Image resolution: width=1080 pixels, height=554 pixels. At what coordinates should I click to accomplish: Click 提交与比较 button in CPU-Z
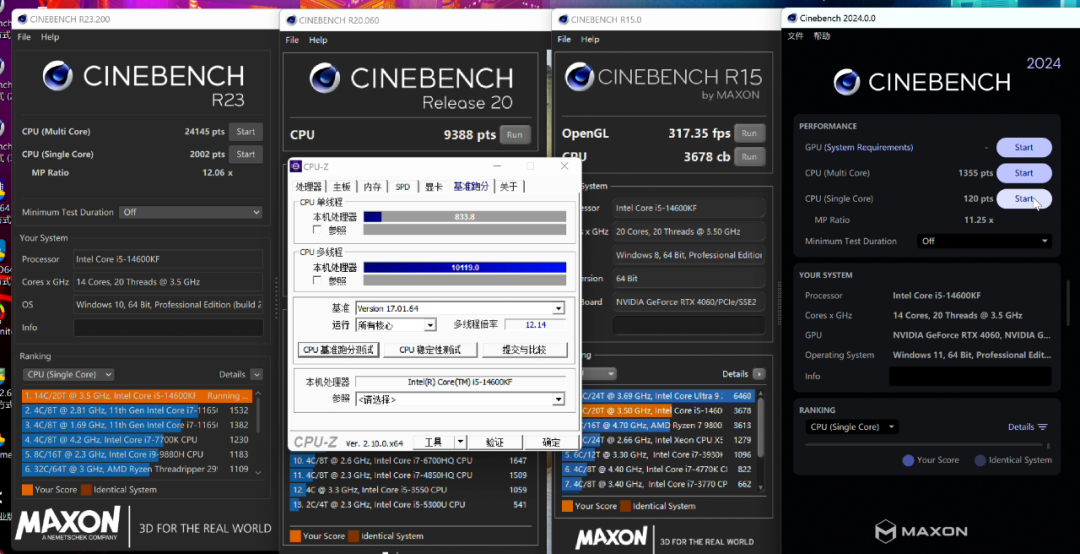(x=524, y=349)
